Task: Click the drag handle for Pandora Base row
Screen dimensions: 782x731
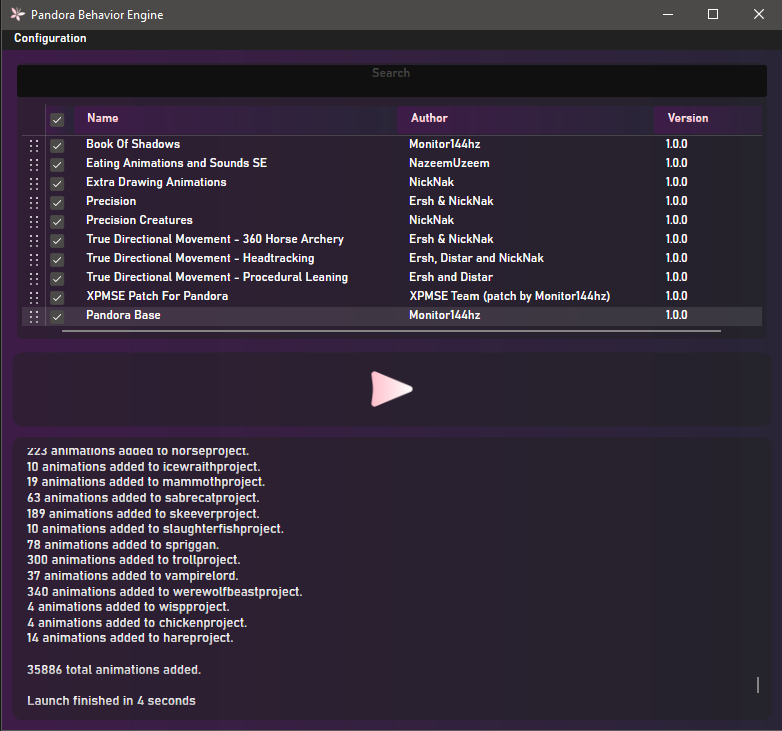Action: [34, 317]
